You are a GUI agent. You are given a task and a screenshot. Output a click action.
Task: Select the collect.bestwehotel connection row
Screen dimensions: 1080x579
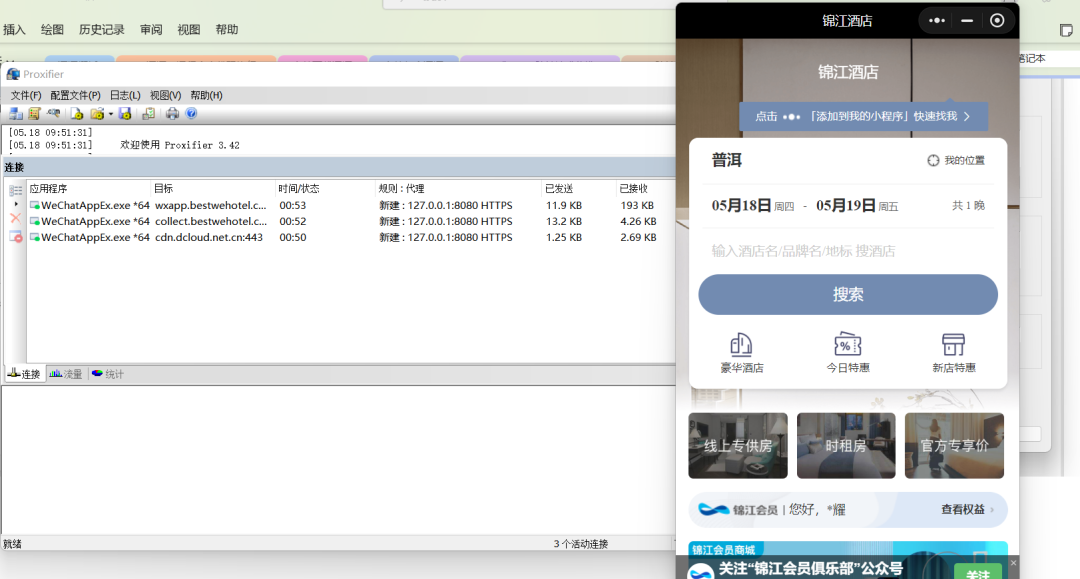[351, 221]
